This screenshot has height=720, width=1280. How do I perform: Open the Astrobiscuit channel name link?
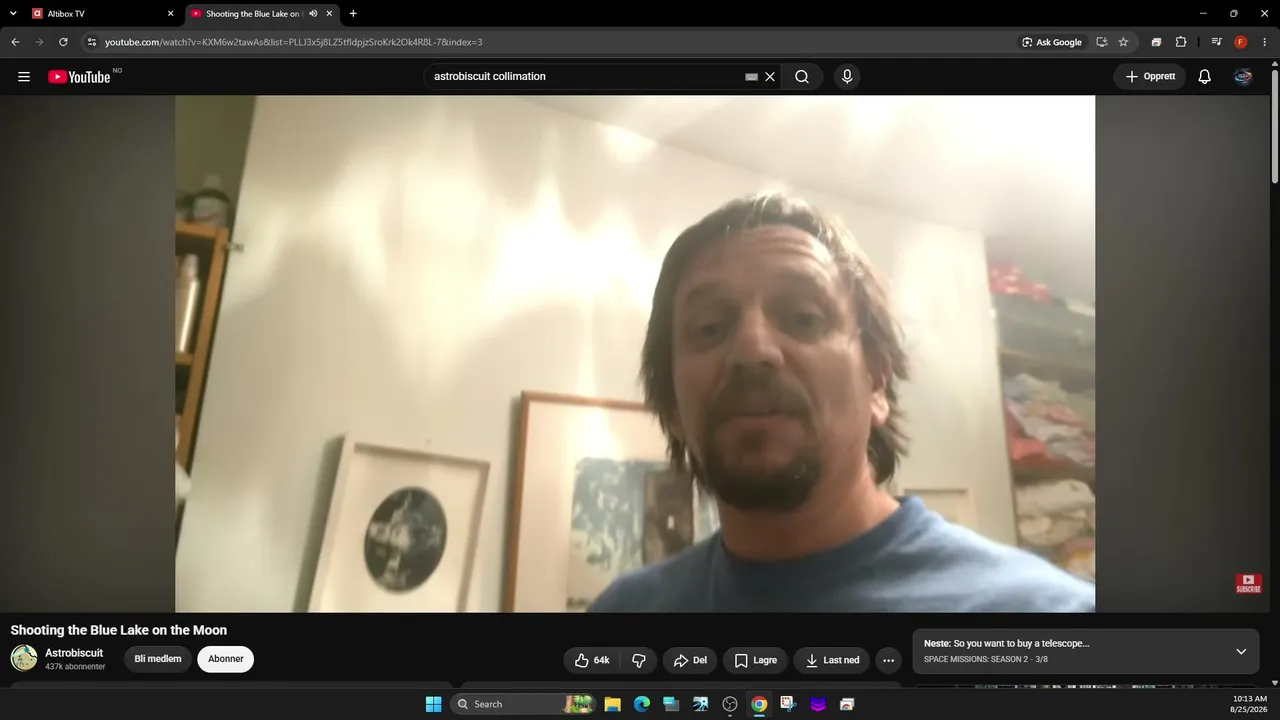74,653
